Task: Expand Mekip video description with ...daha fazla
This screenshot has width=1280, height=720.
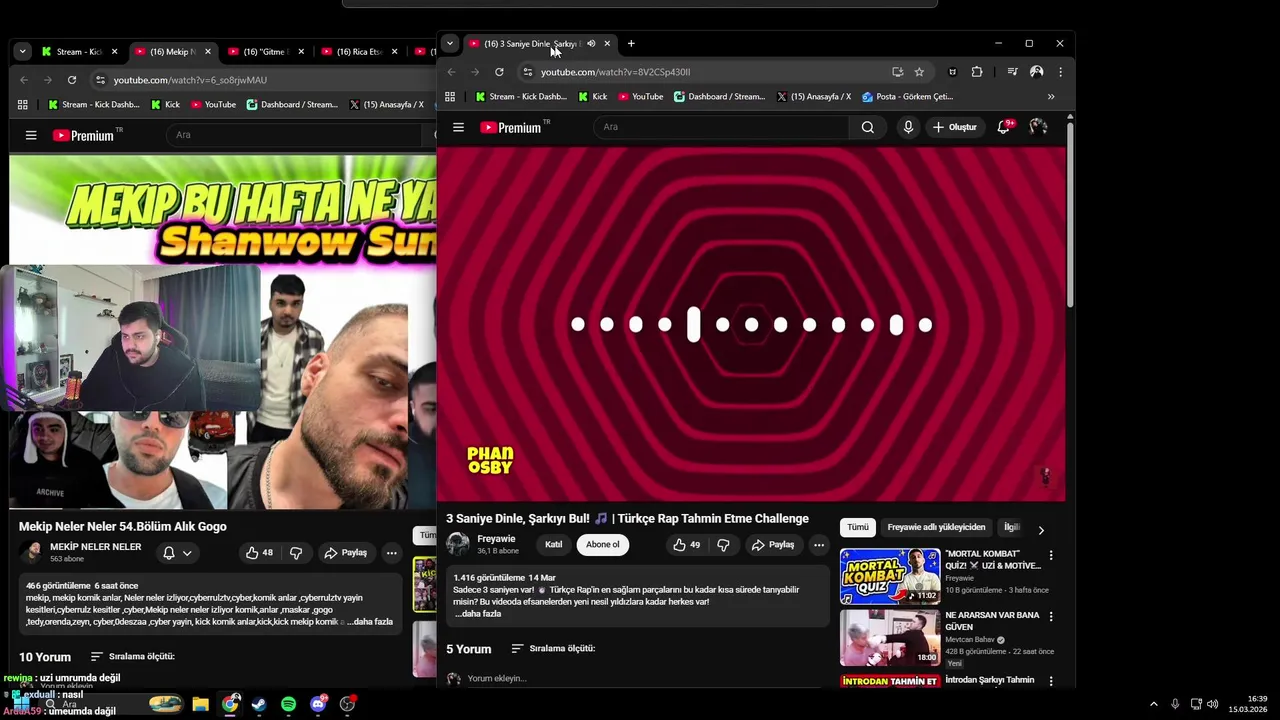Action: [370, 622]
